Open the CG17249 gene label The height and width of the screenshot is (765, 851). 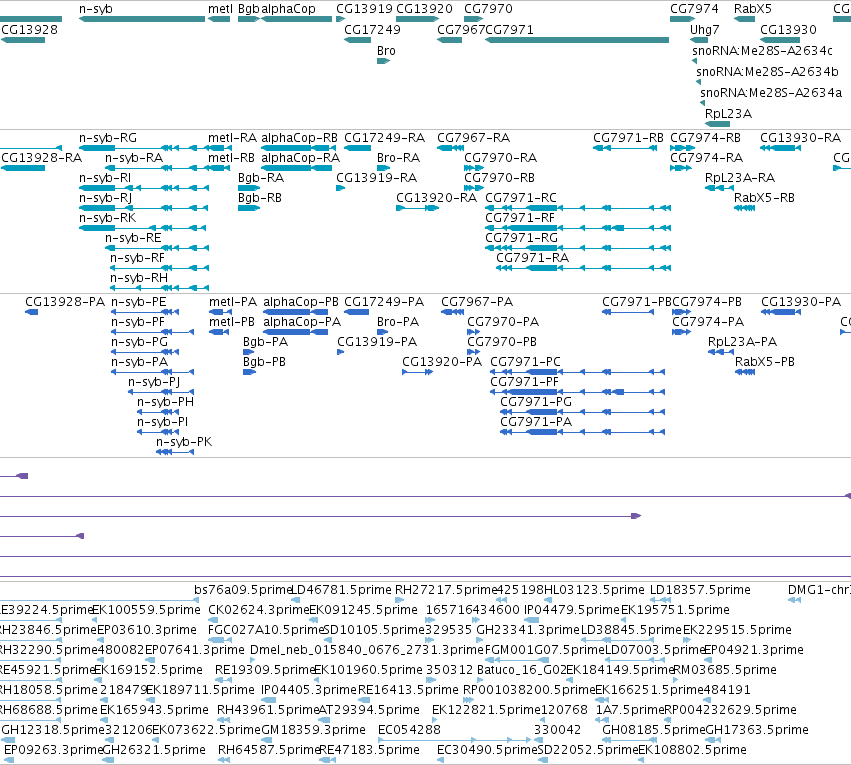[372, 30]
